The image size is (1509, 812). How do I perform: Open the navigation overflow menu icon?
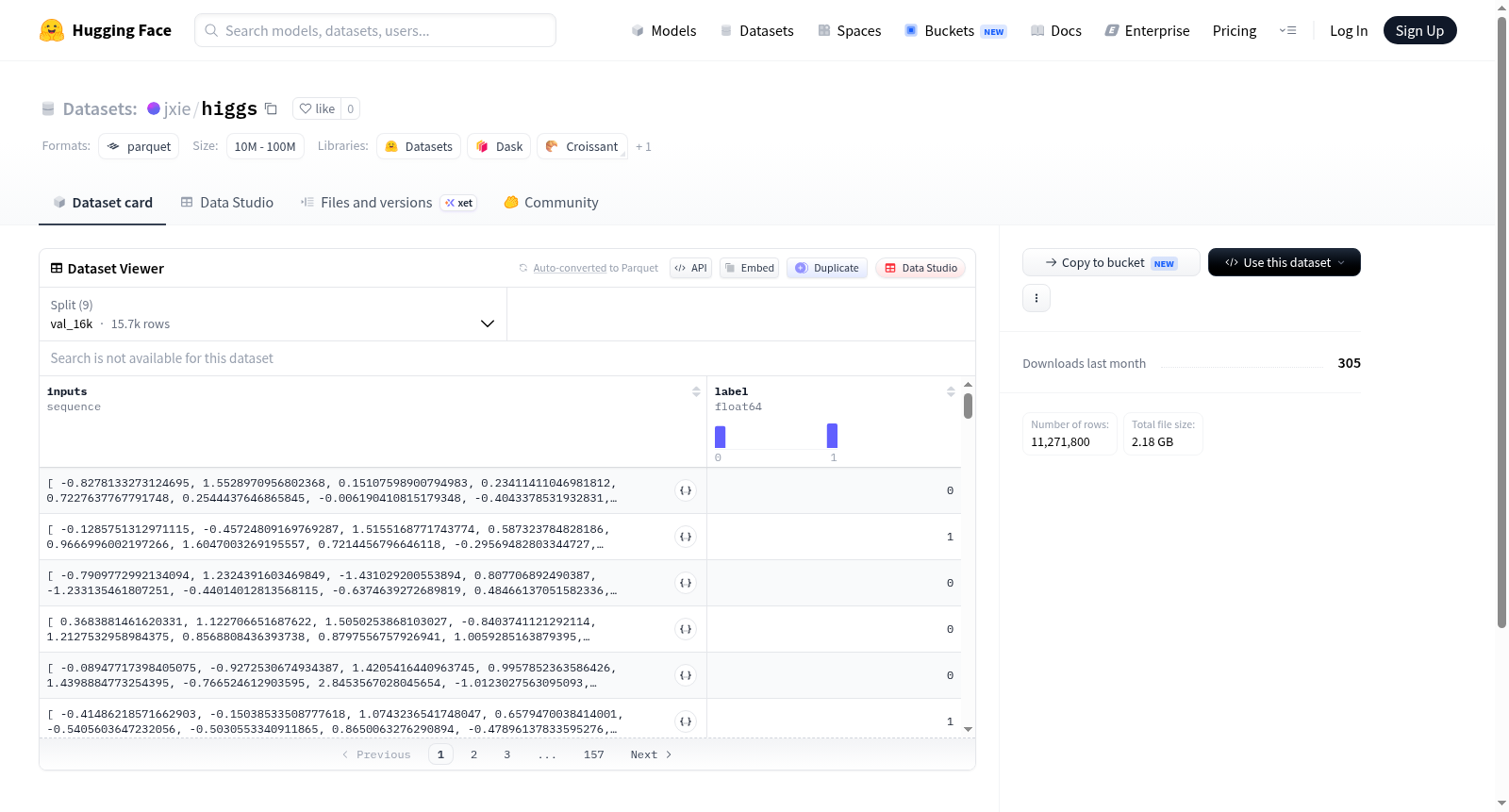pos(1287,30)
